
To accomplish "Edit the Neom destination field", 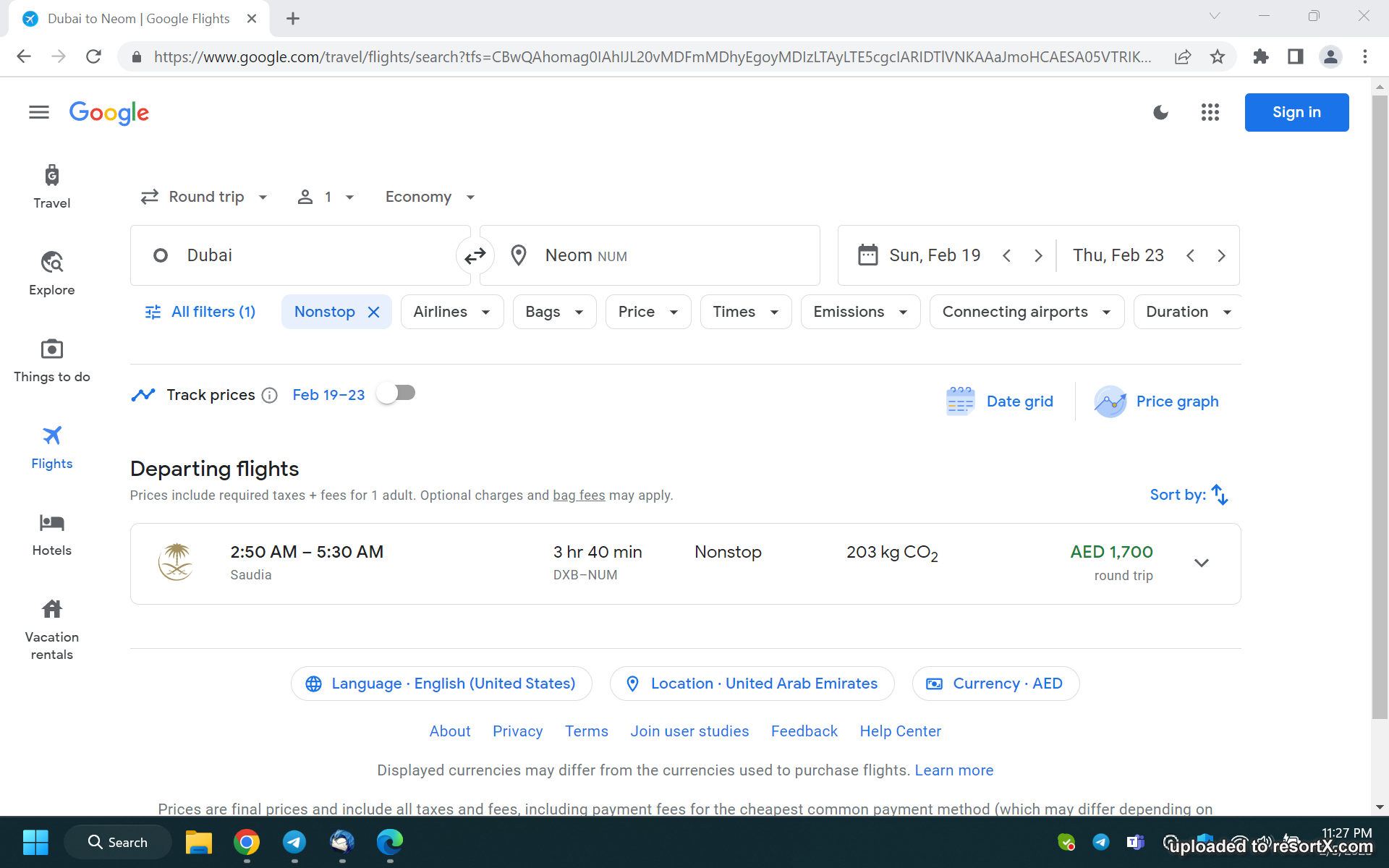I will click(x=650, y=255).
